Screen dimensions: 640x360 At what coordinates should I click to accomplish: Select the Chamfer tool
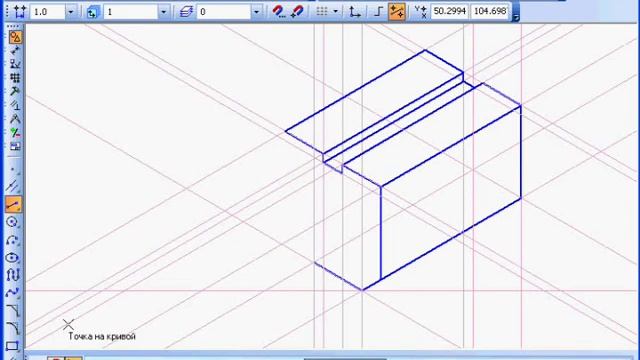pyautogui.click(x=13, y=310)
